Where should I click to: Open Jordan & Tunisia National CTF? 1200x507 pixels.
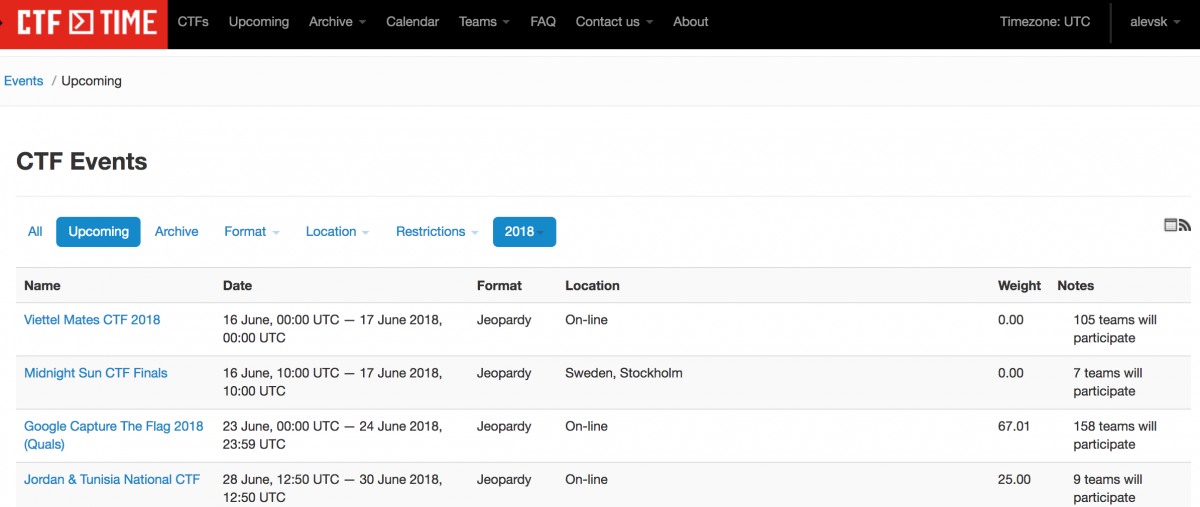tap(112, 479)
